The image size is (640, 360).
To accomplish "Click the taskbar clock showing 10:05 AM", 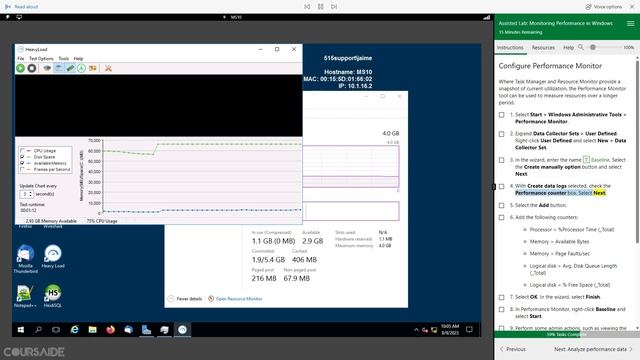I will pos(450,329).
